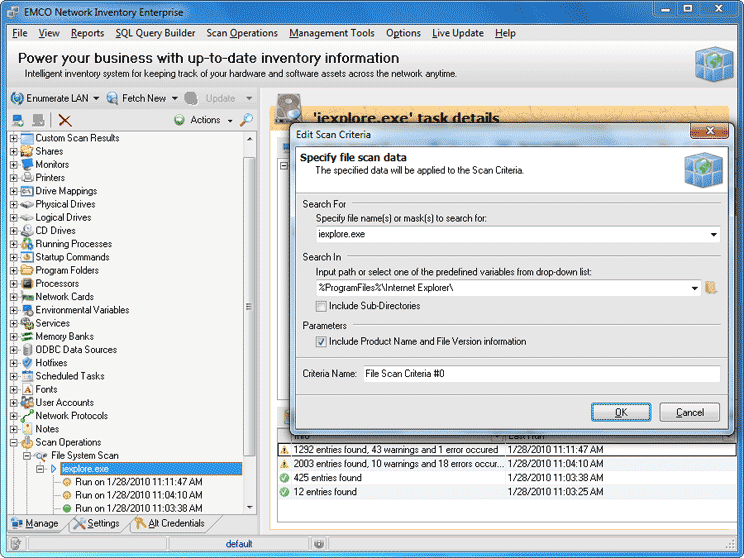Click the browse folder icon beside path
The height and width of the screenshot is (558, 744).
(711, 288)
